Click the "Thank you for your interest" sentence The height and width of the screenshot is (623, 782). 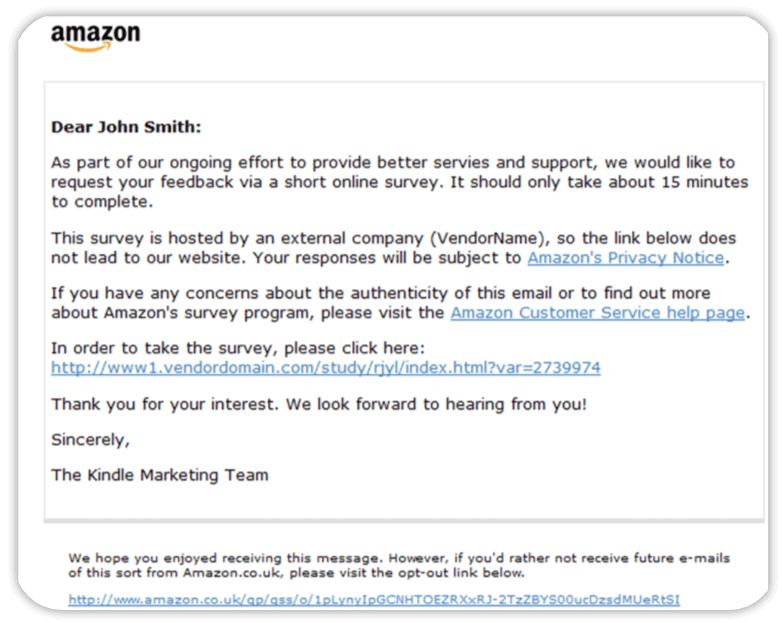pos(165,404)
